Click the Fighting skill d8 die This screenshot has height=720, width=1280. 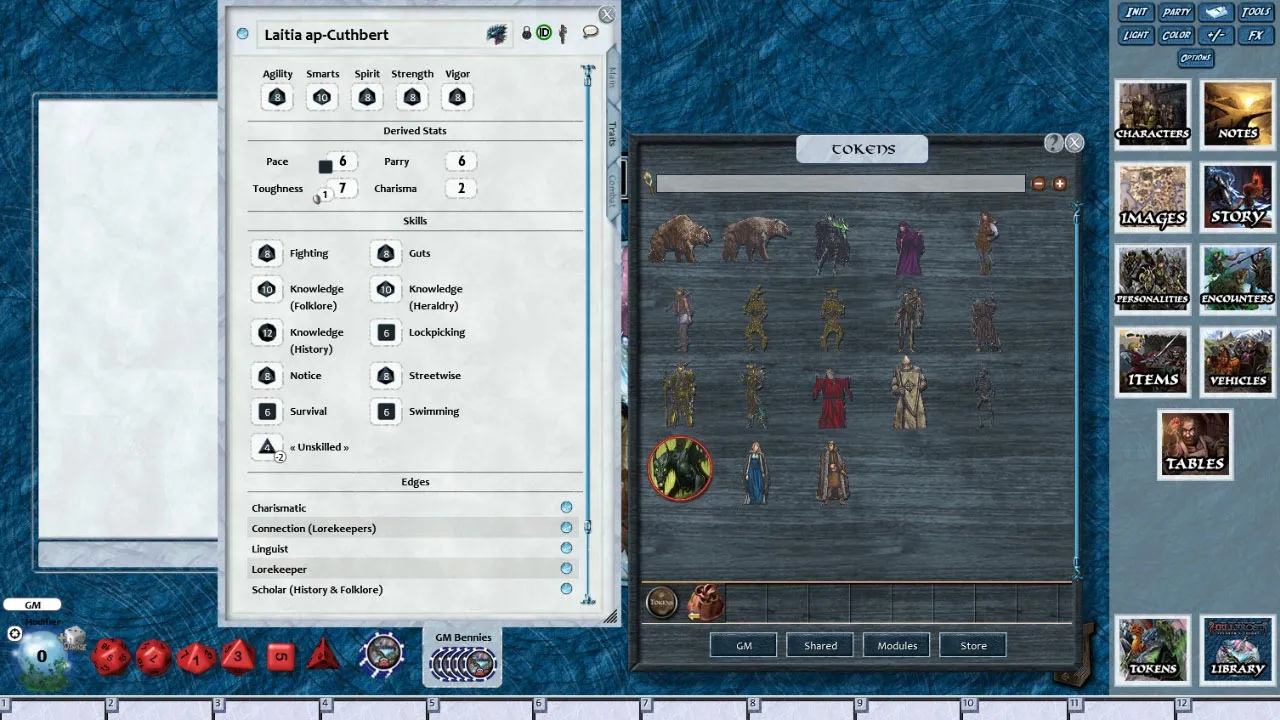point(267,254)
